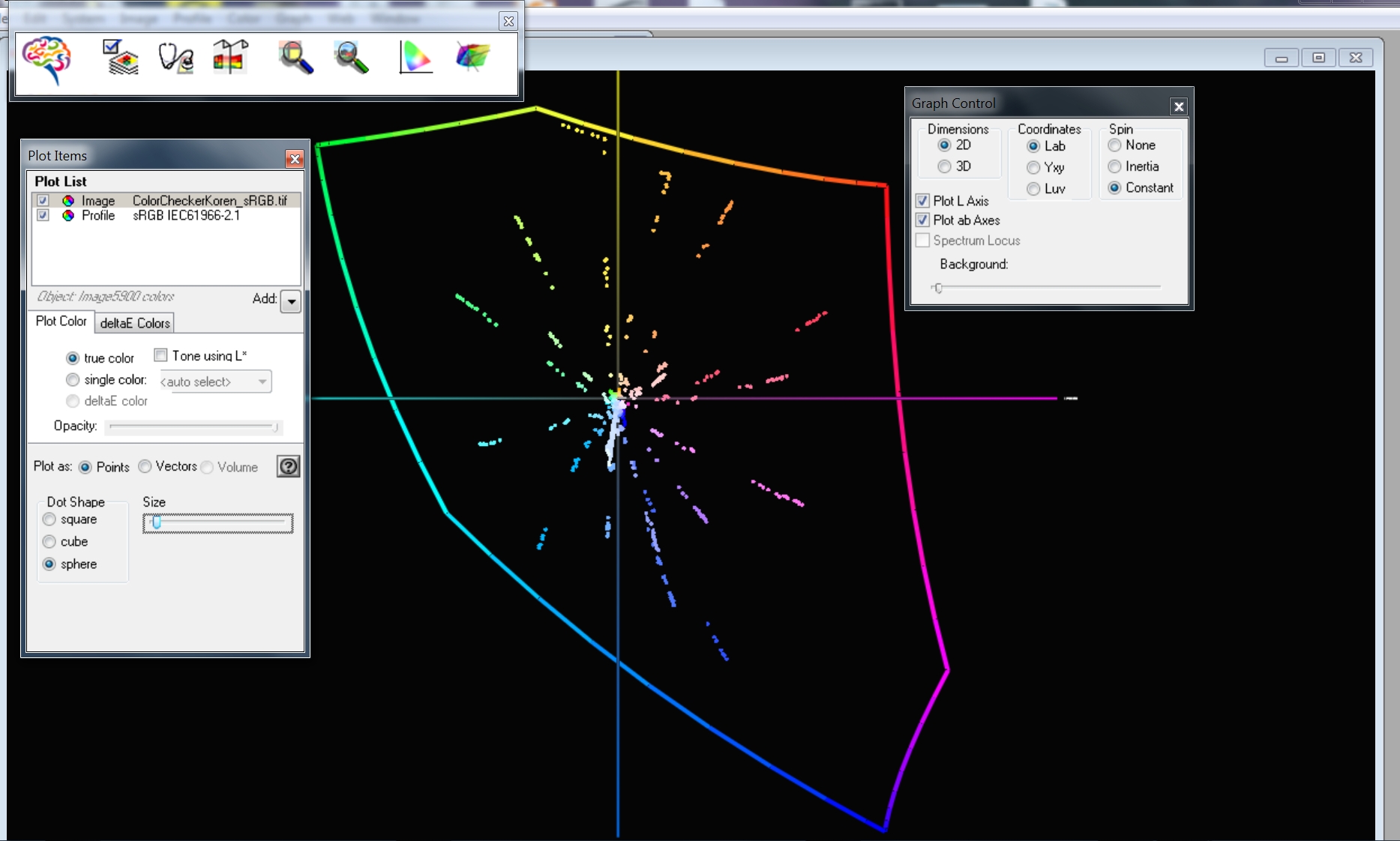Viewport: 1400px width, 841px height.
Task: Close the Graph Control panel
Action: (x=1179, y=106)
